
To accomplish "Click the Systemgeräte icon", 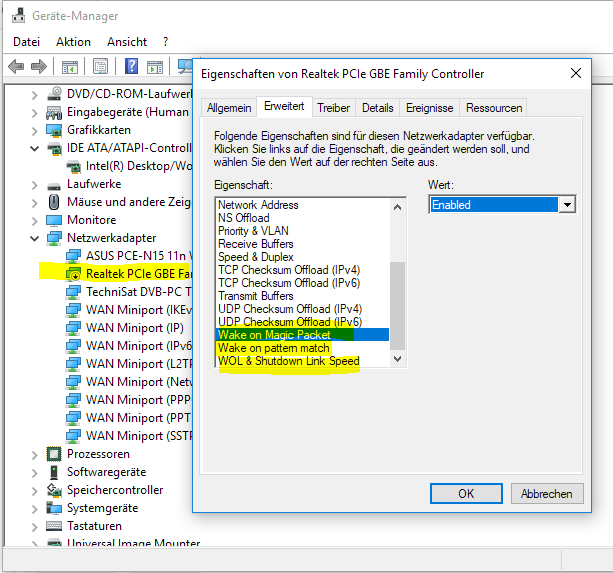I will tap(54, 508).
